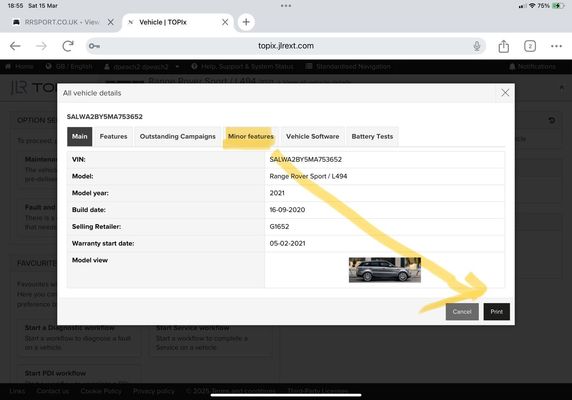
Task: Close the All vehicle details dialog
Action: (x=505, y=93)
